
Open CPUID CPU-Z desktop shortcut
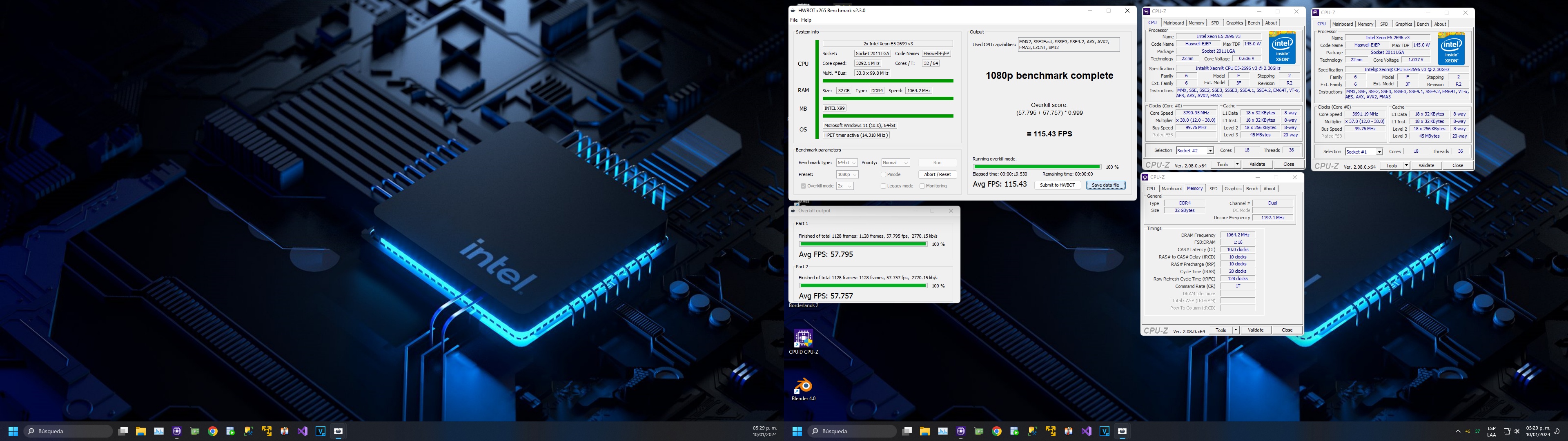804,342
